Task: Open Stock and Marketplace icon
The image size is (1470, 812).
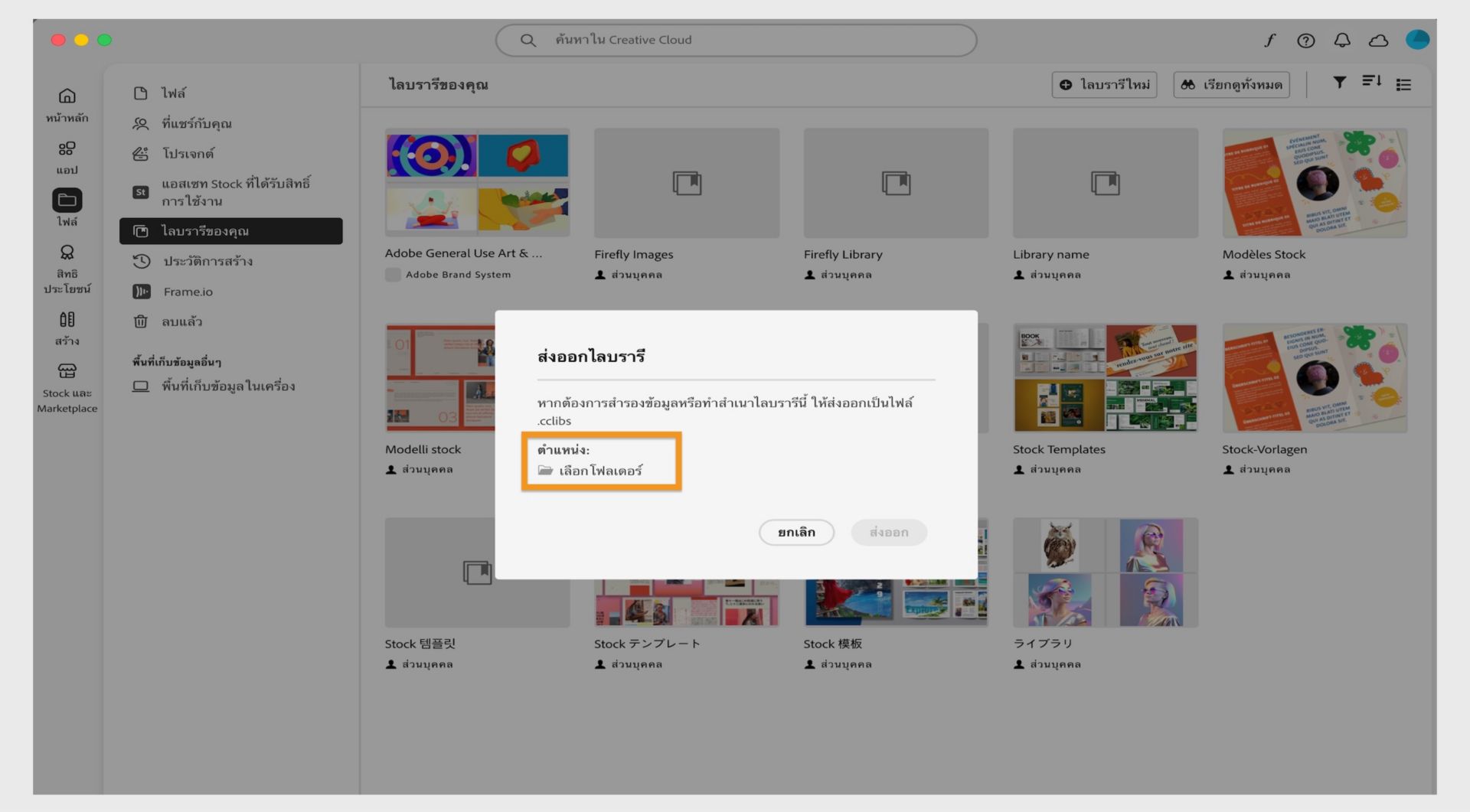Action: pyautogui.click(x=67, y=388)
